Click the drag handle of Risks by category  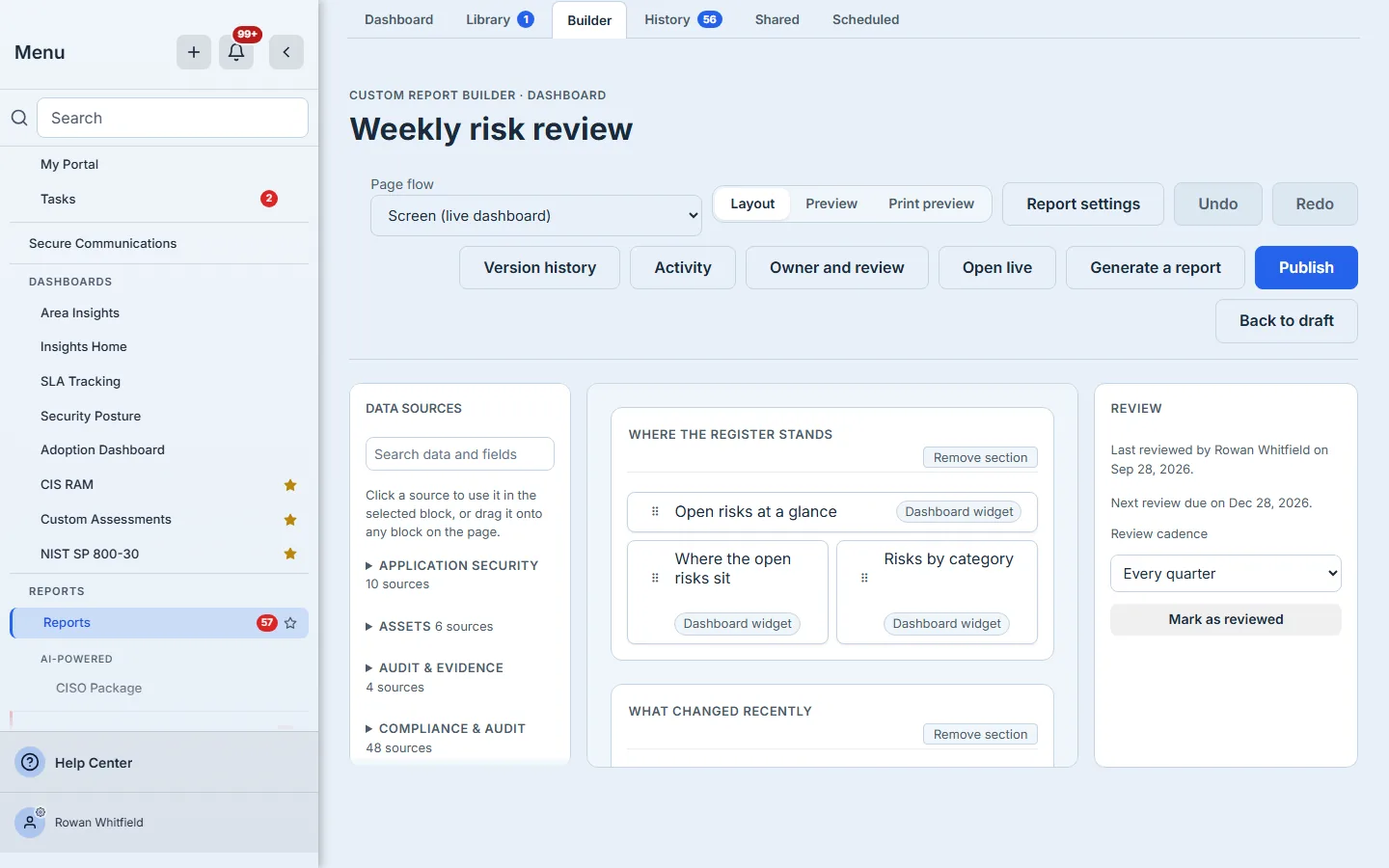(864, 579)
